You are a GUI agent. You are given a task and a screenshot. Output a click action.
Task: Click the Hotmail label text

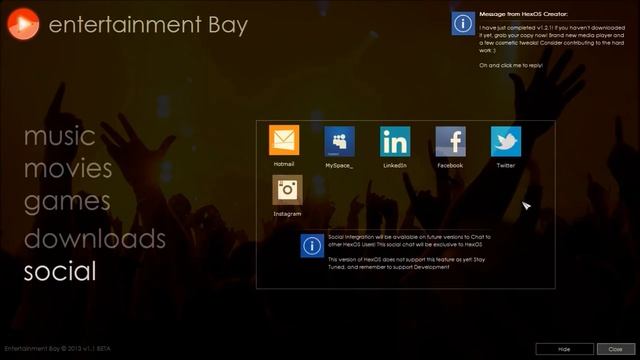coord(284,164)
